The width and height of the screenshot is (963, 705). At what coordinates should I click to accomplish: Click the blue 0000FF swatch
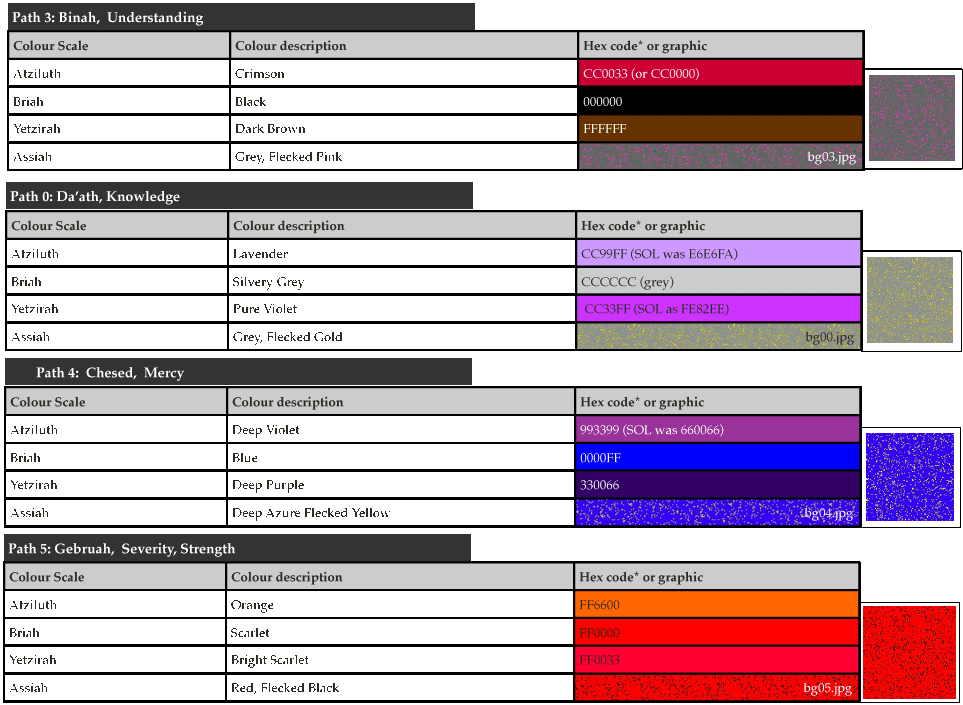click(x=718, y=457)
